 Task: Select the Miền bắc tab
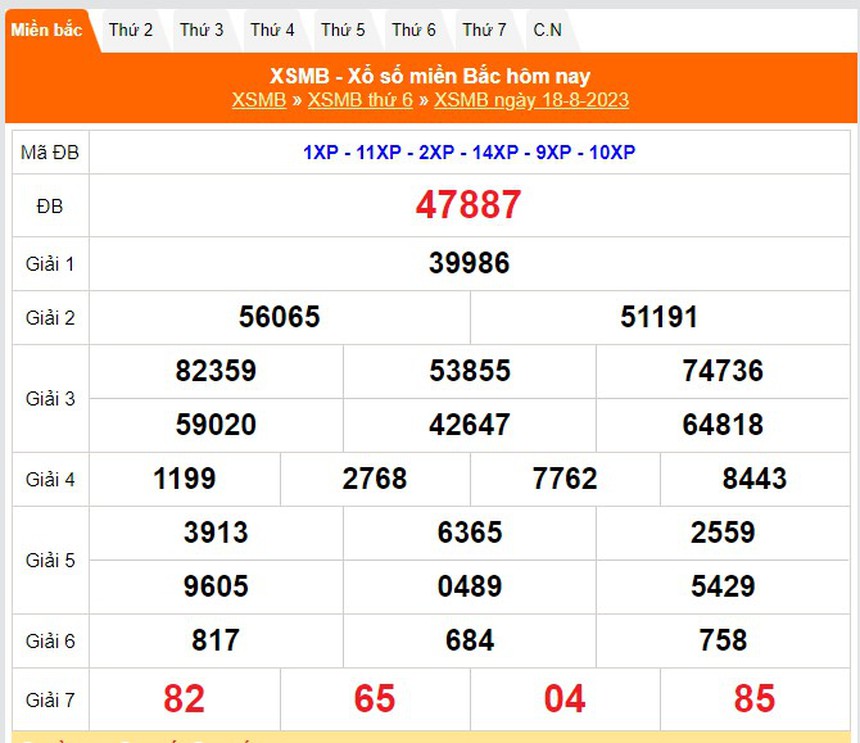point(47,29)
